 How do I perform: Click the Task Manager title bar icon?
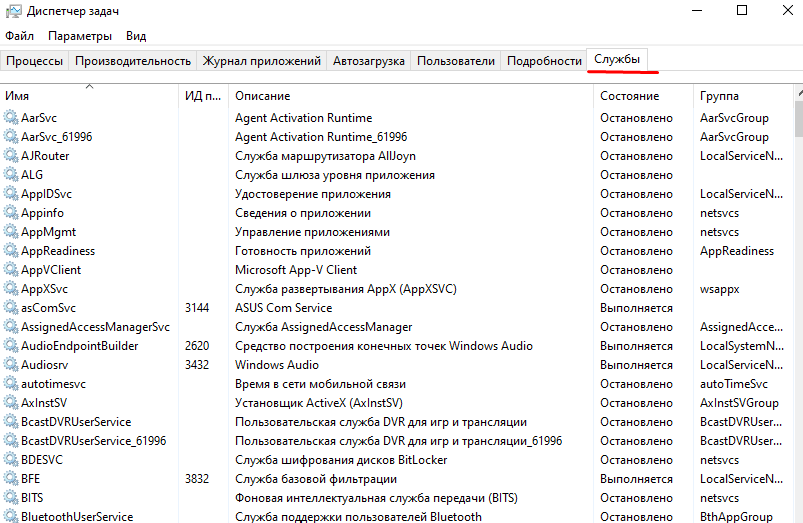click(x=12, y=12)
